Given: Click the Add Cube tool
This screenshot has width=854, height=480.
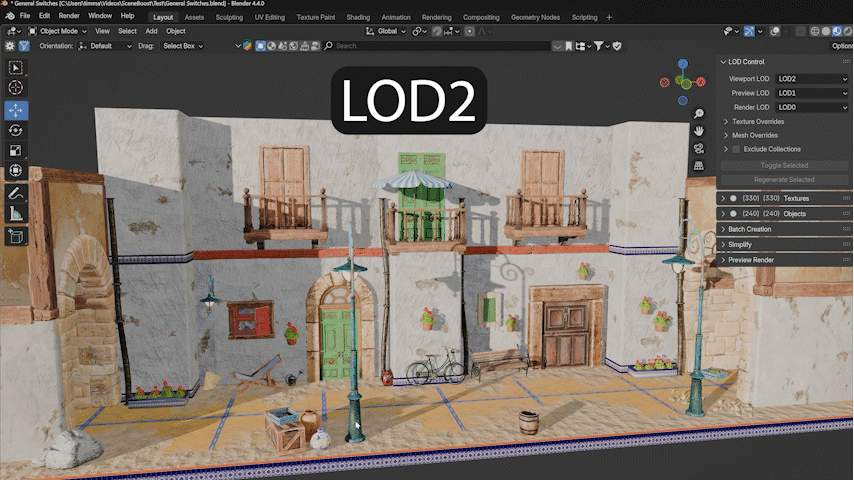Looking at the screenshot, I should [16, 236].
